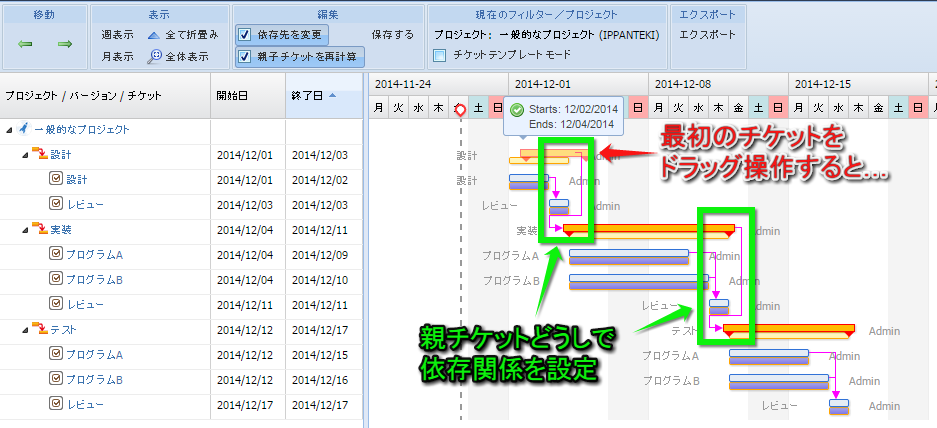Image resolution: width=937 pixels, height=428 pixels.
Task: Click the エクスポート export button
Action: click(707, 34)
